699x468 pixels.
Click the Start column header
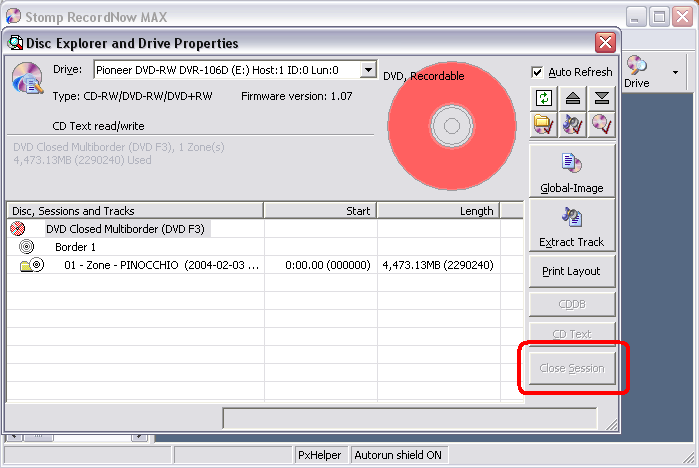pyautogui.click(x=321, y=211)
